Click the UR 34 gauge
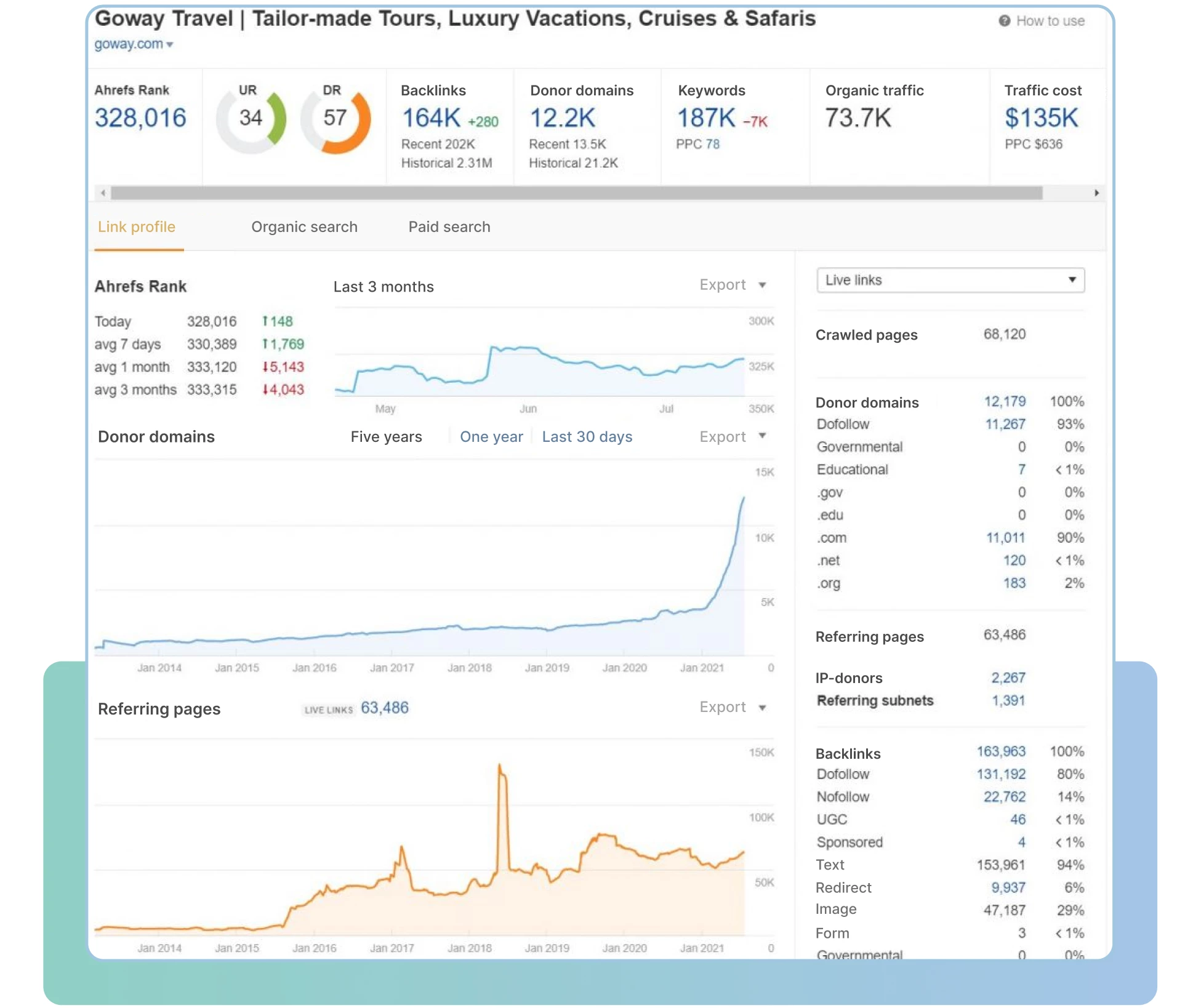The width and height of the screenshot is (1201, 1008). pyautogui.click(x=251, y=119)
